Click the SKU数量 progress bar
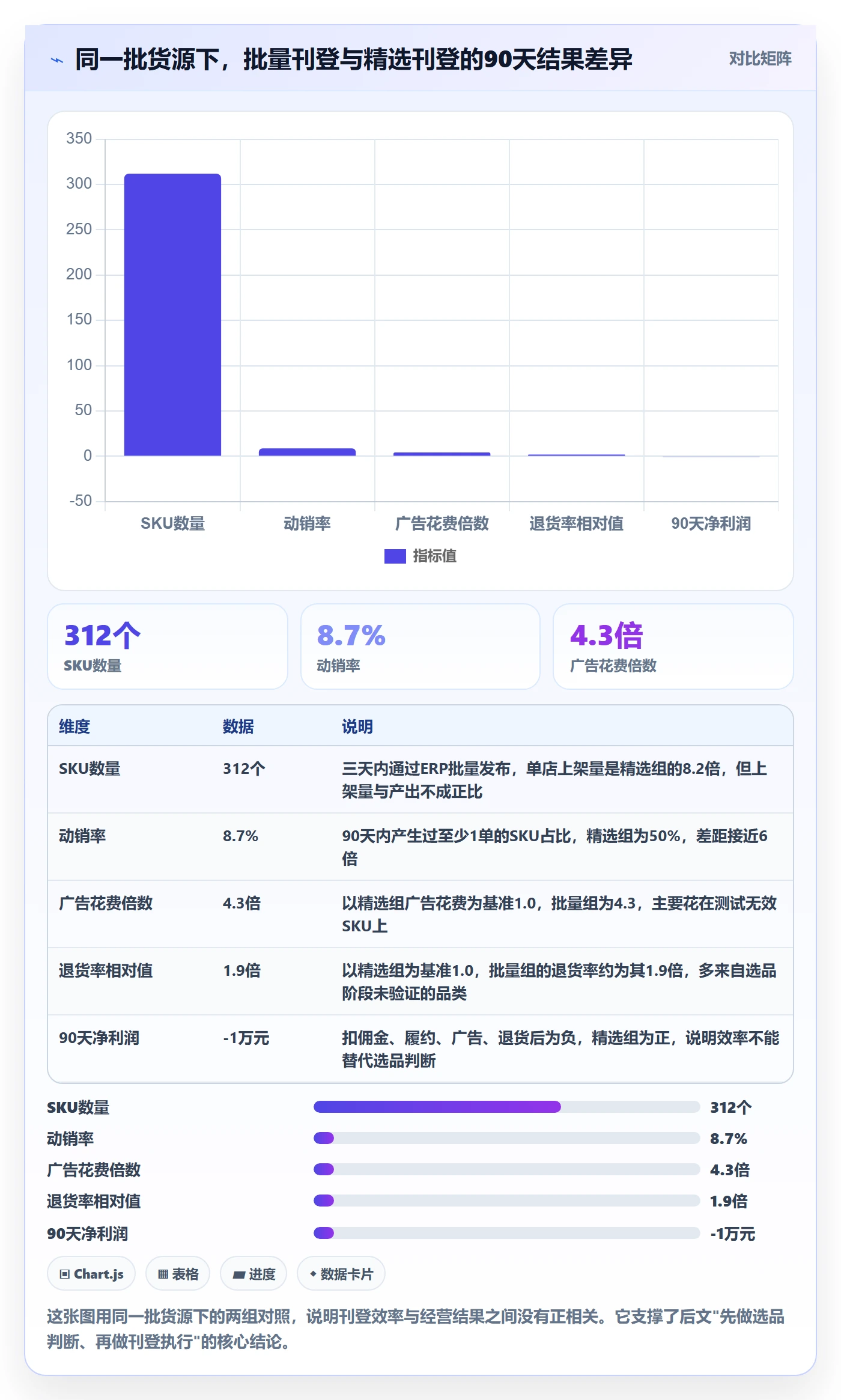The width and height of the screenshot is (841, 1400). tap(506, 1107)
